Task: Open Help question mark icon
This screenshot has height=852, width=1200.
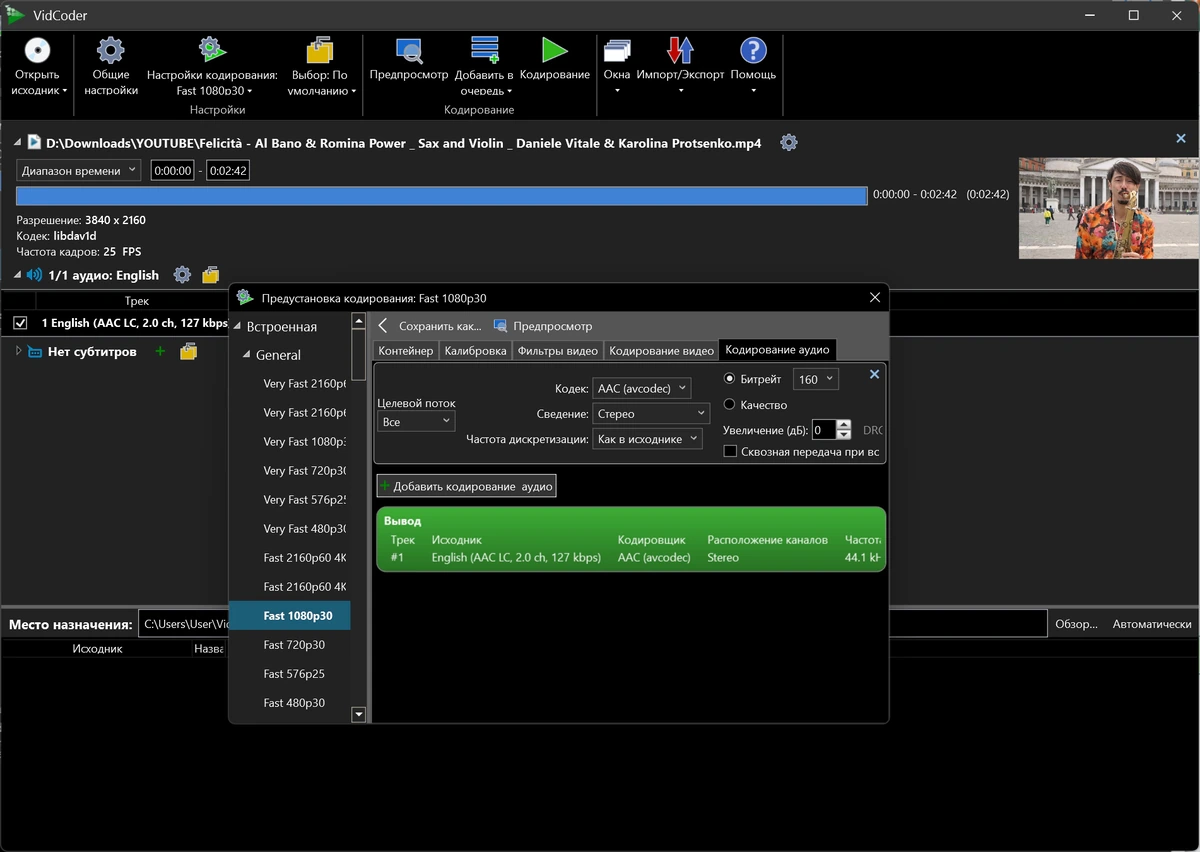Action: coord(753,50)
